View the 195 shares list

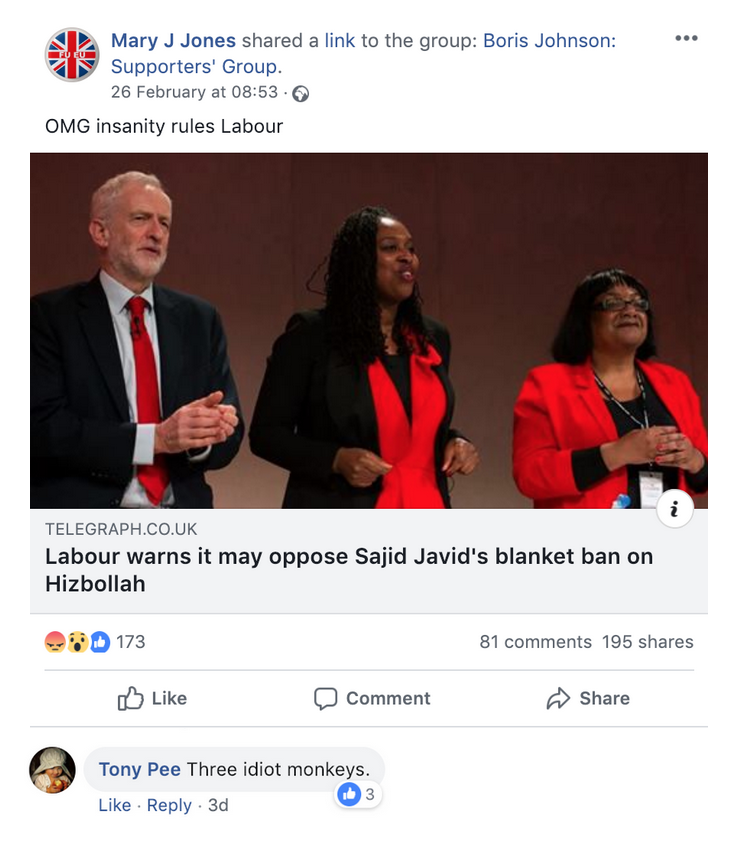pyautogui.click(x=648, y=642)
